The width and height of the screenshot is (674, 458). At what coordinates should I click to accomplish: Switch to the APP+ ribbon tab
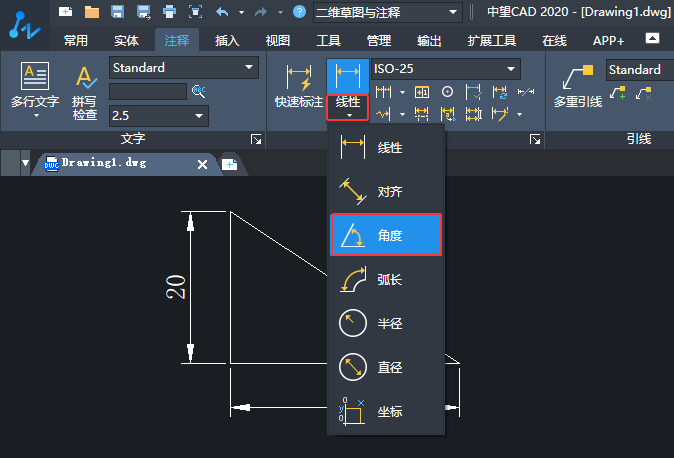[x=608, y=40]
